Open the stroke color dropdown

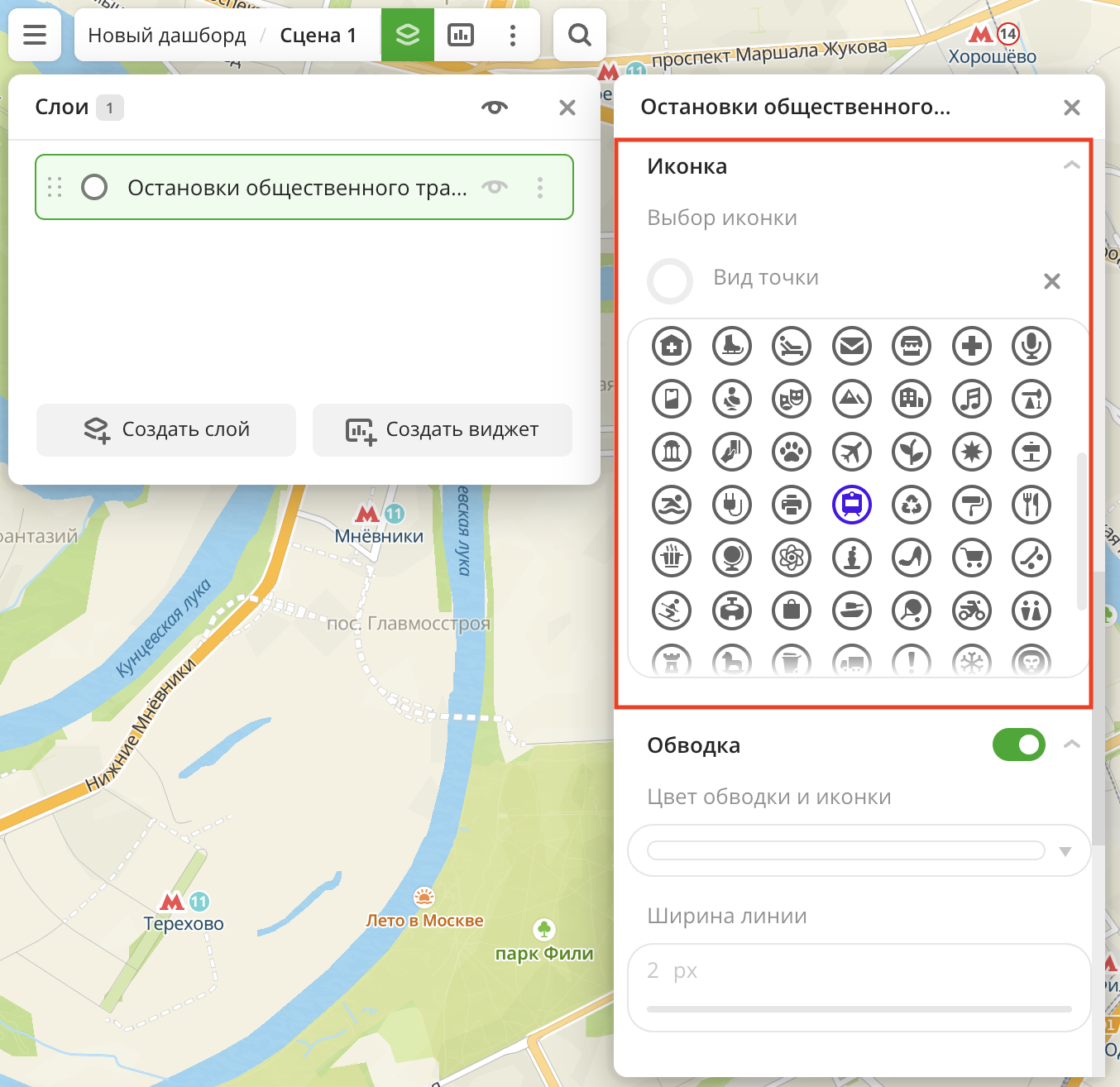859,850
